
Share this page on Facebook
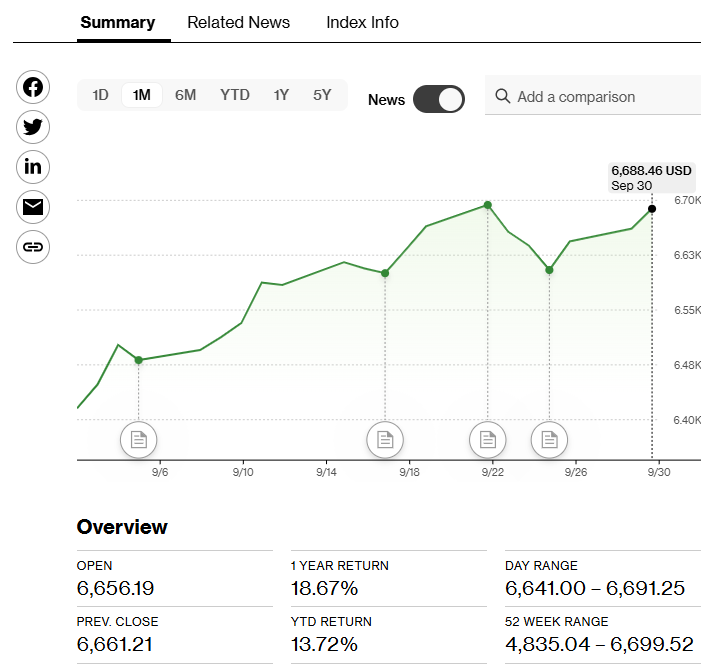[33, 87]
